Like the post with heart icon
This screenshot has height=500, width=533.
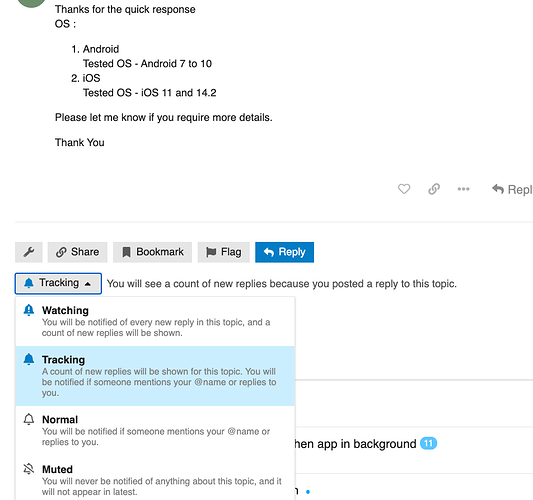click(x=404, y=189)
